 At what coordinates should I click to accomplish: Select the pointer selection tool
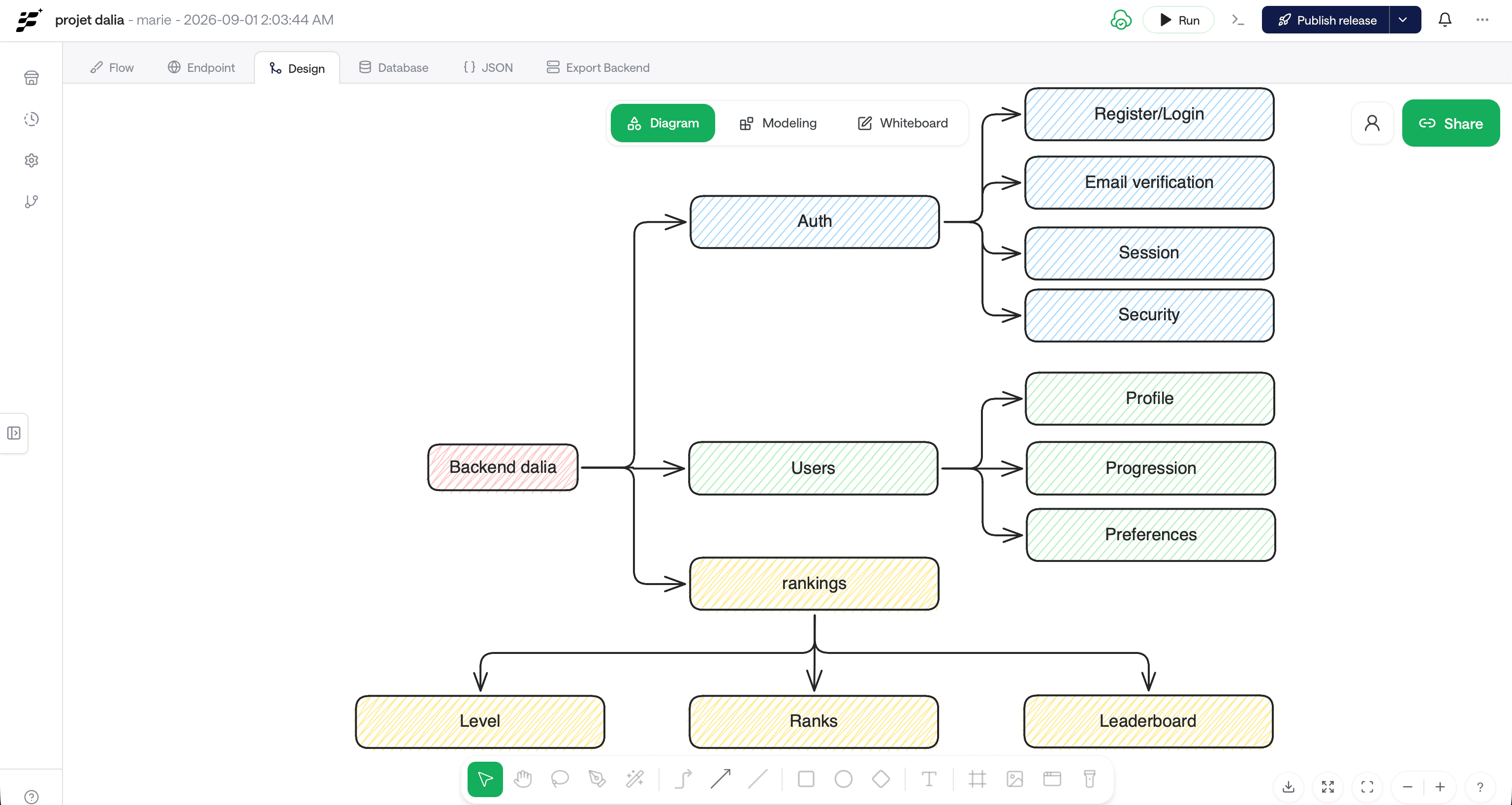coord(485,779)
